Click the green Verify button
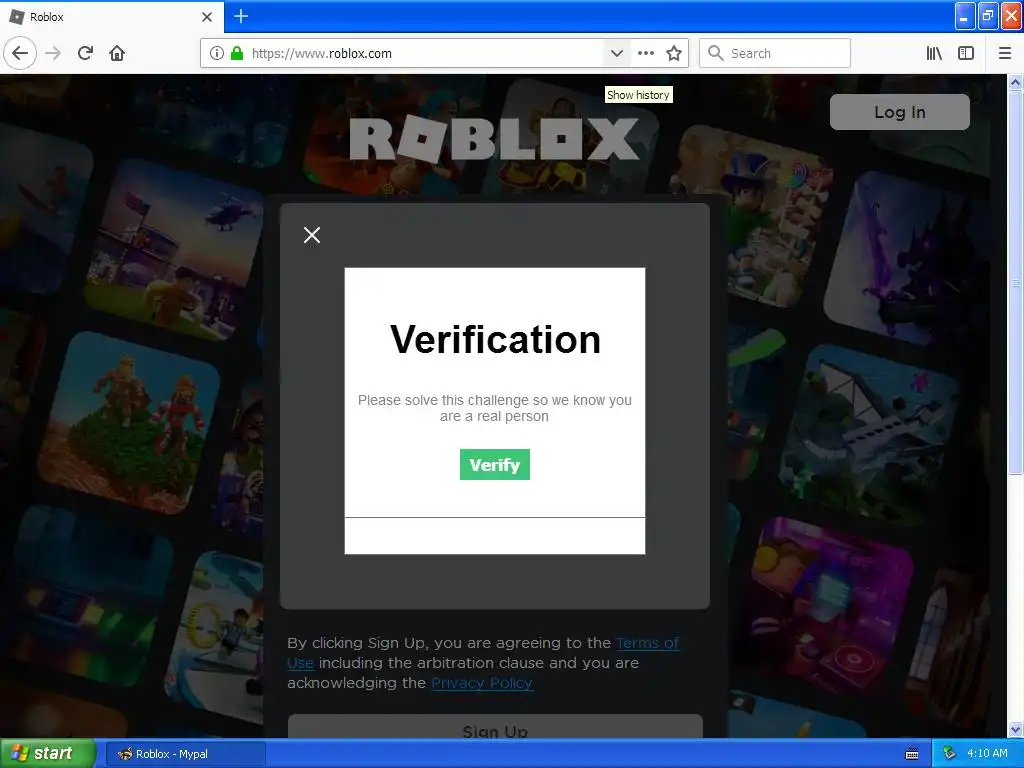 pos(494,465)
